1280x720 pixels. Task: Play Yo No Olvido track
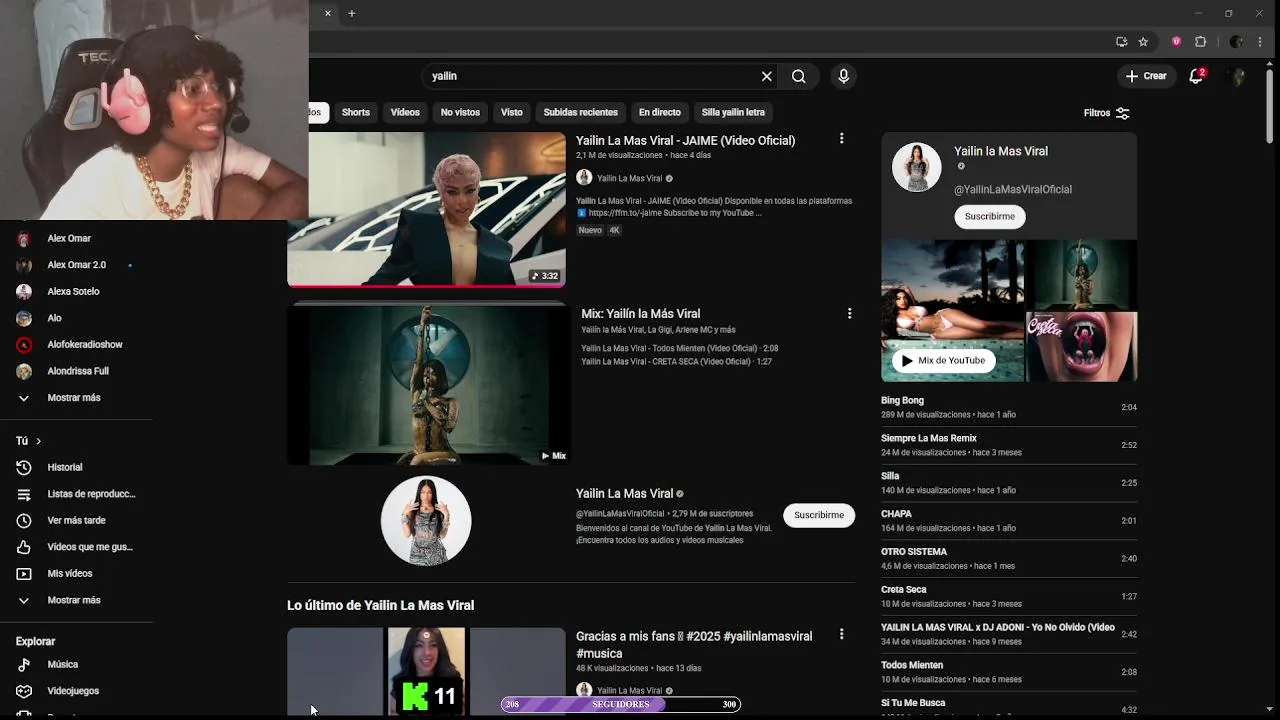1009,634
